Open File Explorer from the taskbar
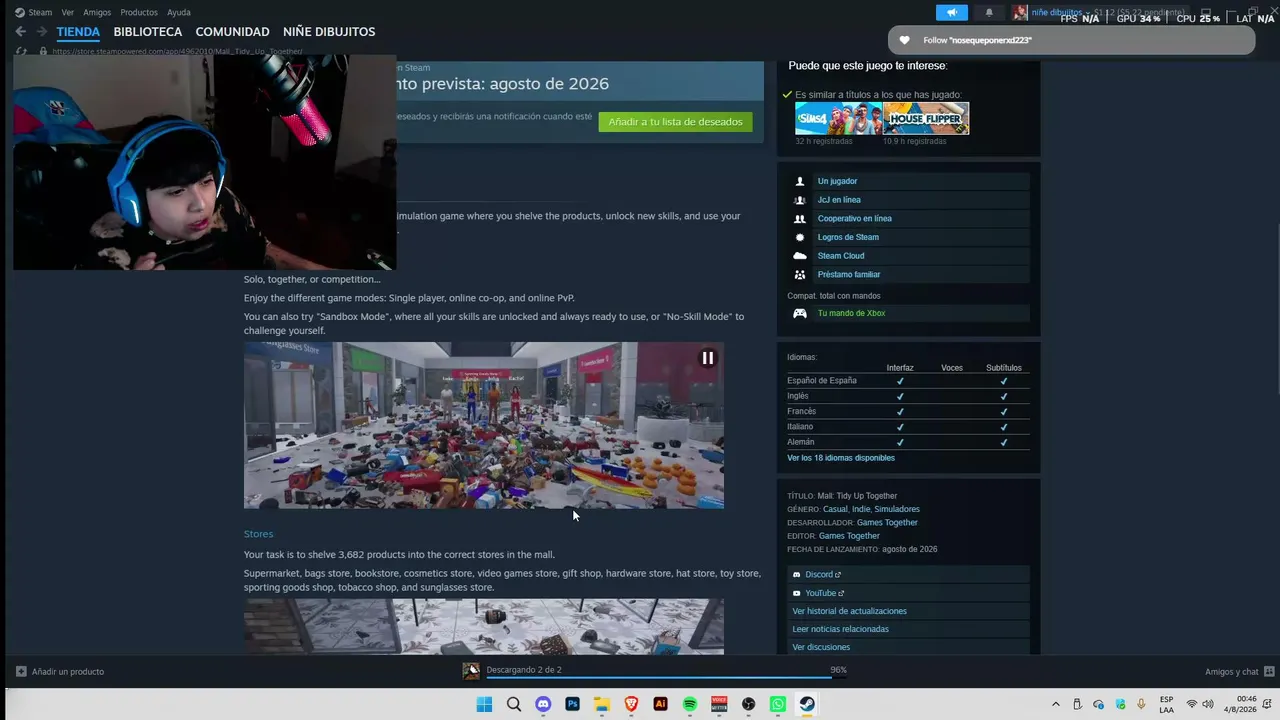 tap(602, 704)
